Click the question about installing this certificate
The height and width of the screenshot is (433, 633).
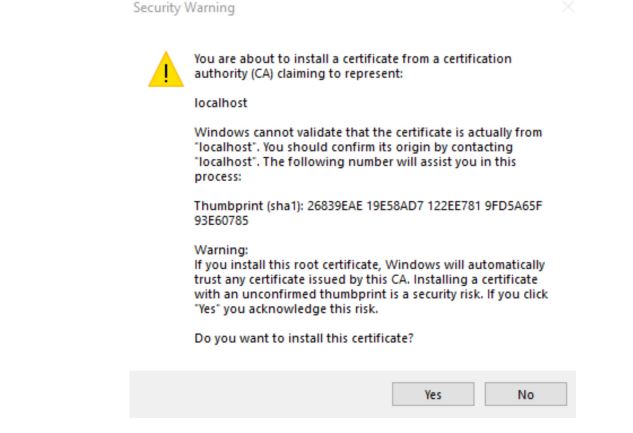[x=304, y=338]
